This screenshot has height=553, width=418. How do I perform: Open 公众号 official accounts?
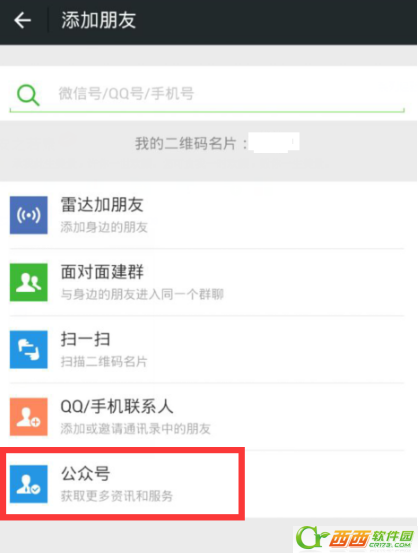click(207, 484)
